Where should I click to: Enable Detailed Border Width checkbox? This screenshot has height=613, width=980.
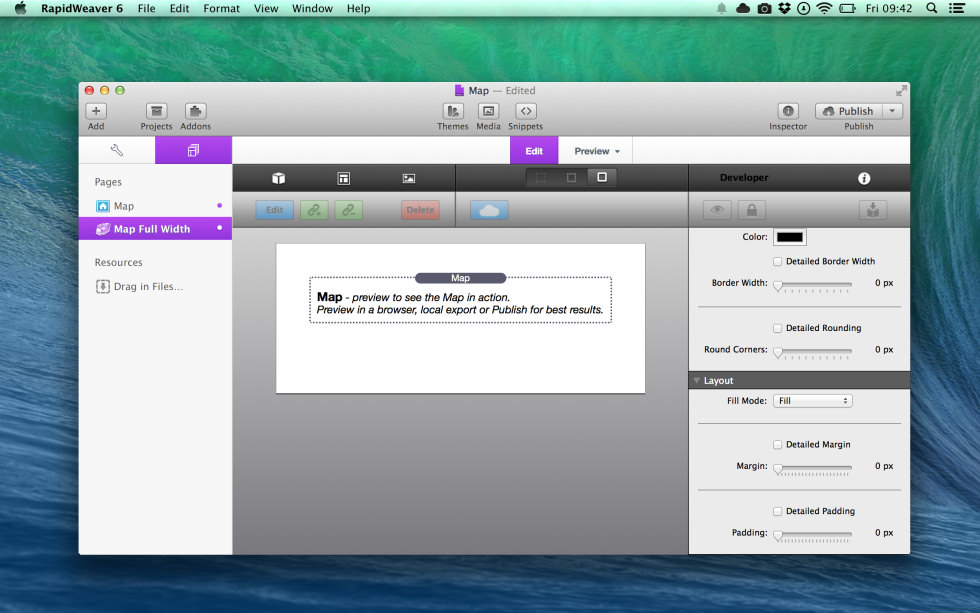778,261
